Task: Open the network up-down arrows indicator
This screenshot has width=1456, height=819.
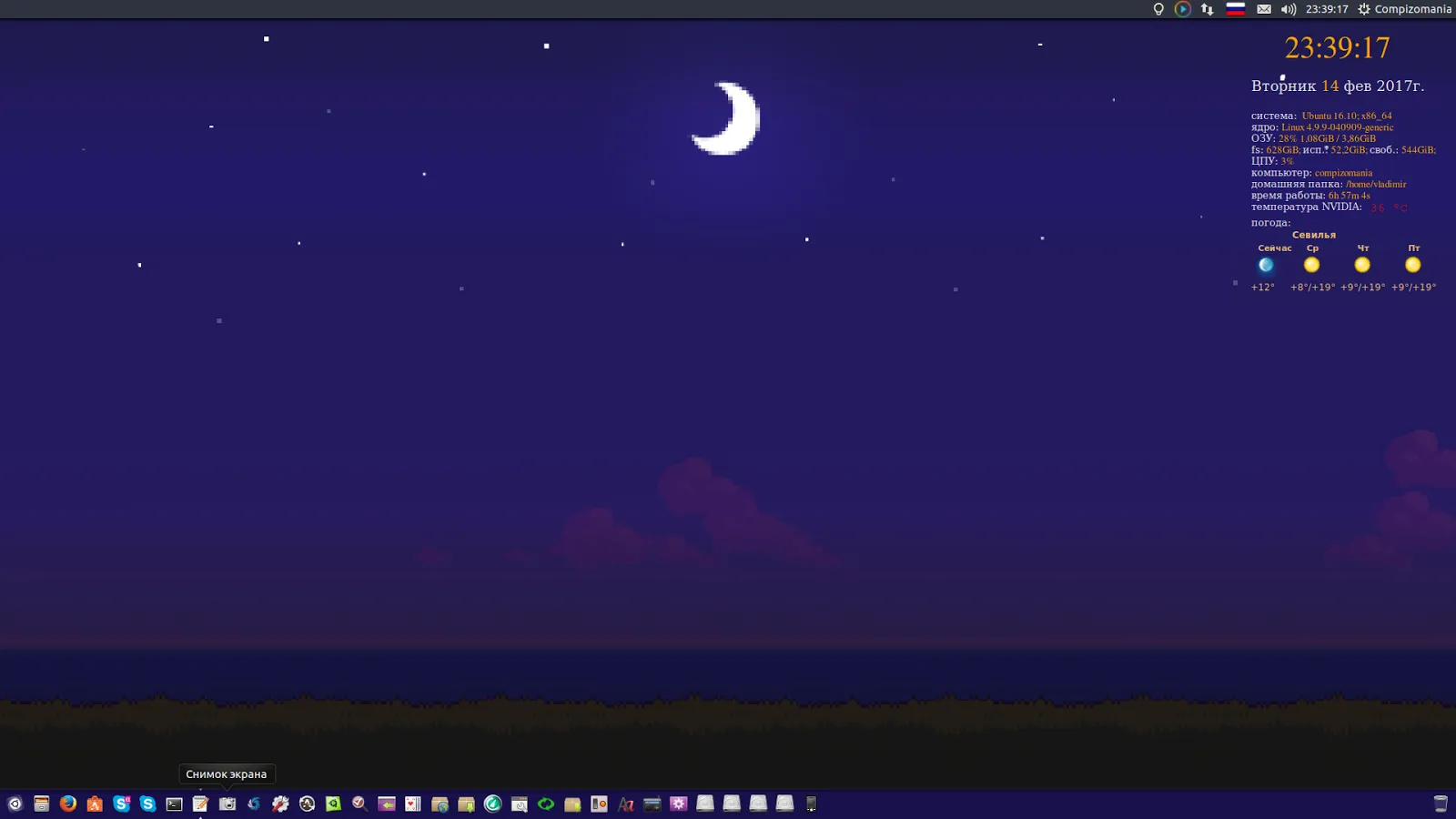Action: [1207, 9]
